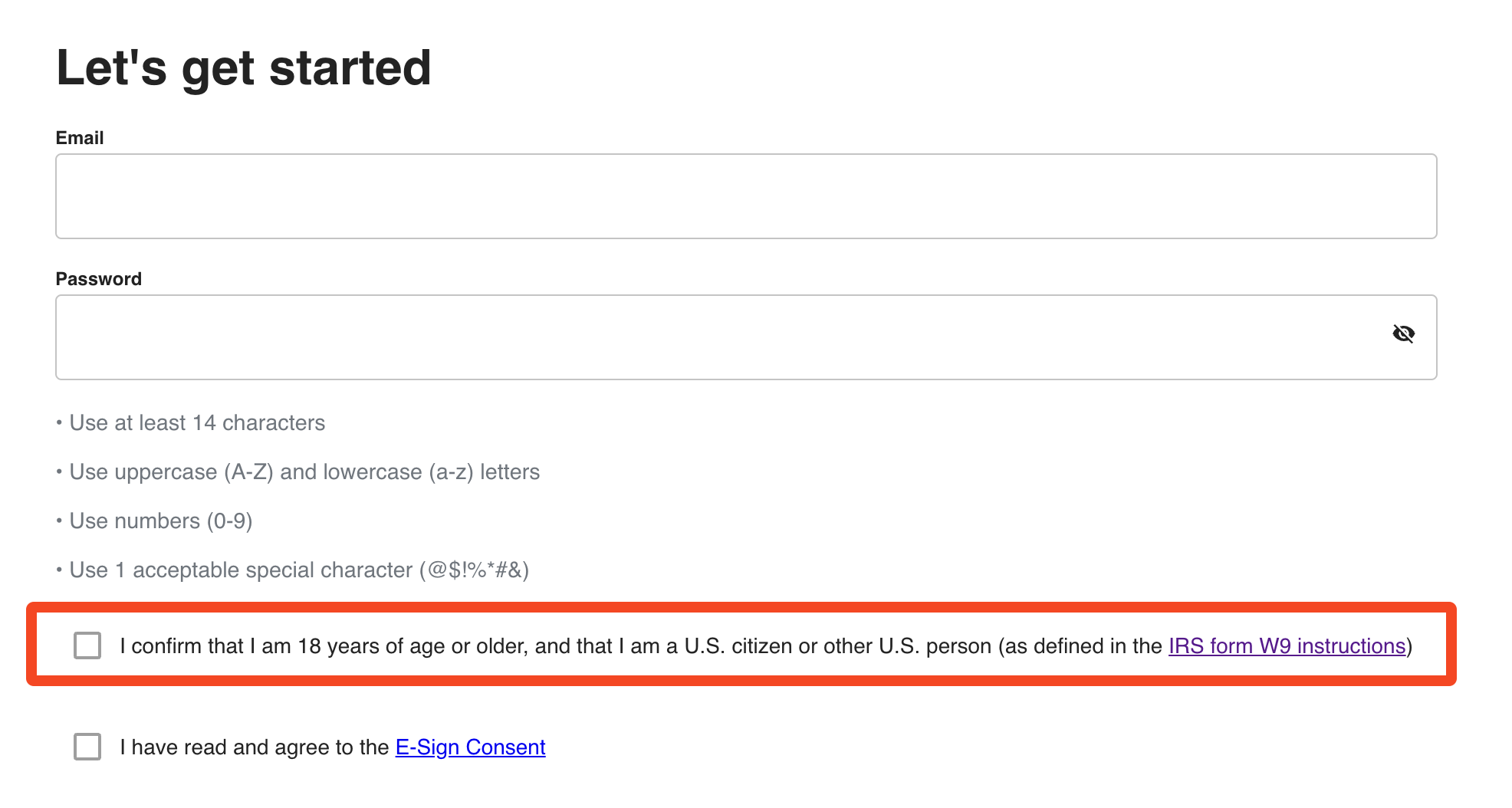Image resolution: width=1512 pixels, height=808 pixels.
Task: Open the IRS form W9 instructions link
Action: click(1287, 646)
